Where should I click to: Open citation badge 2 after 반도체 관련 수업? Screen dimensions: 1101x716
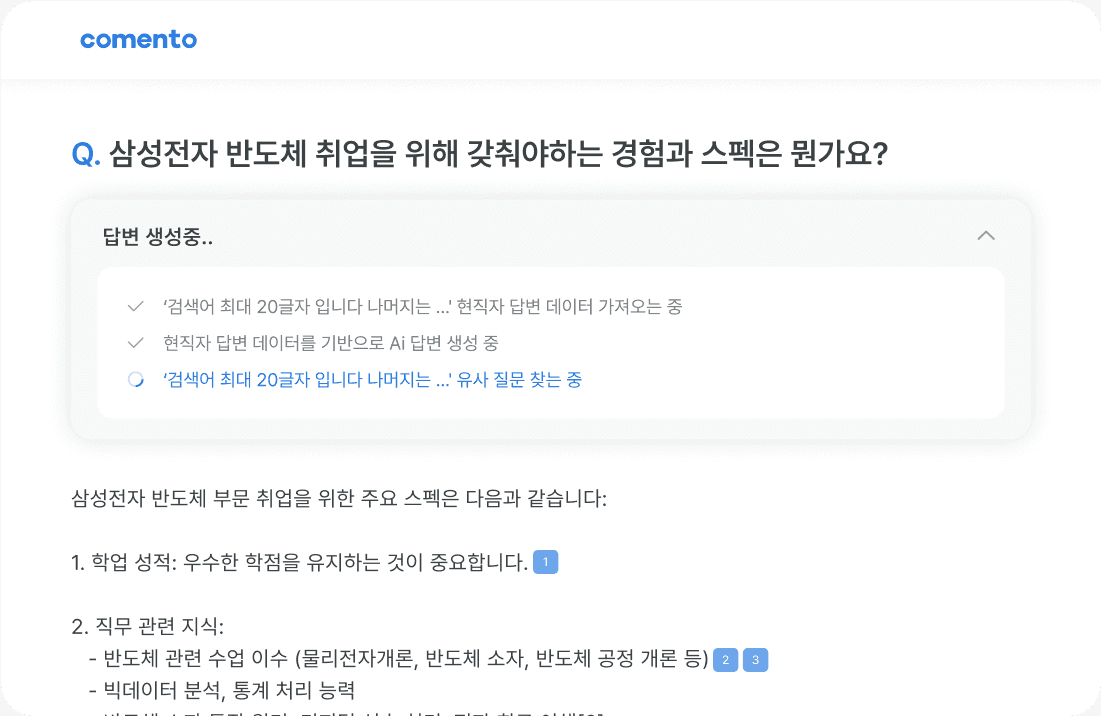click(x=725, y=660)
